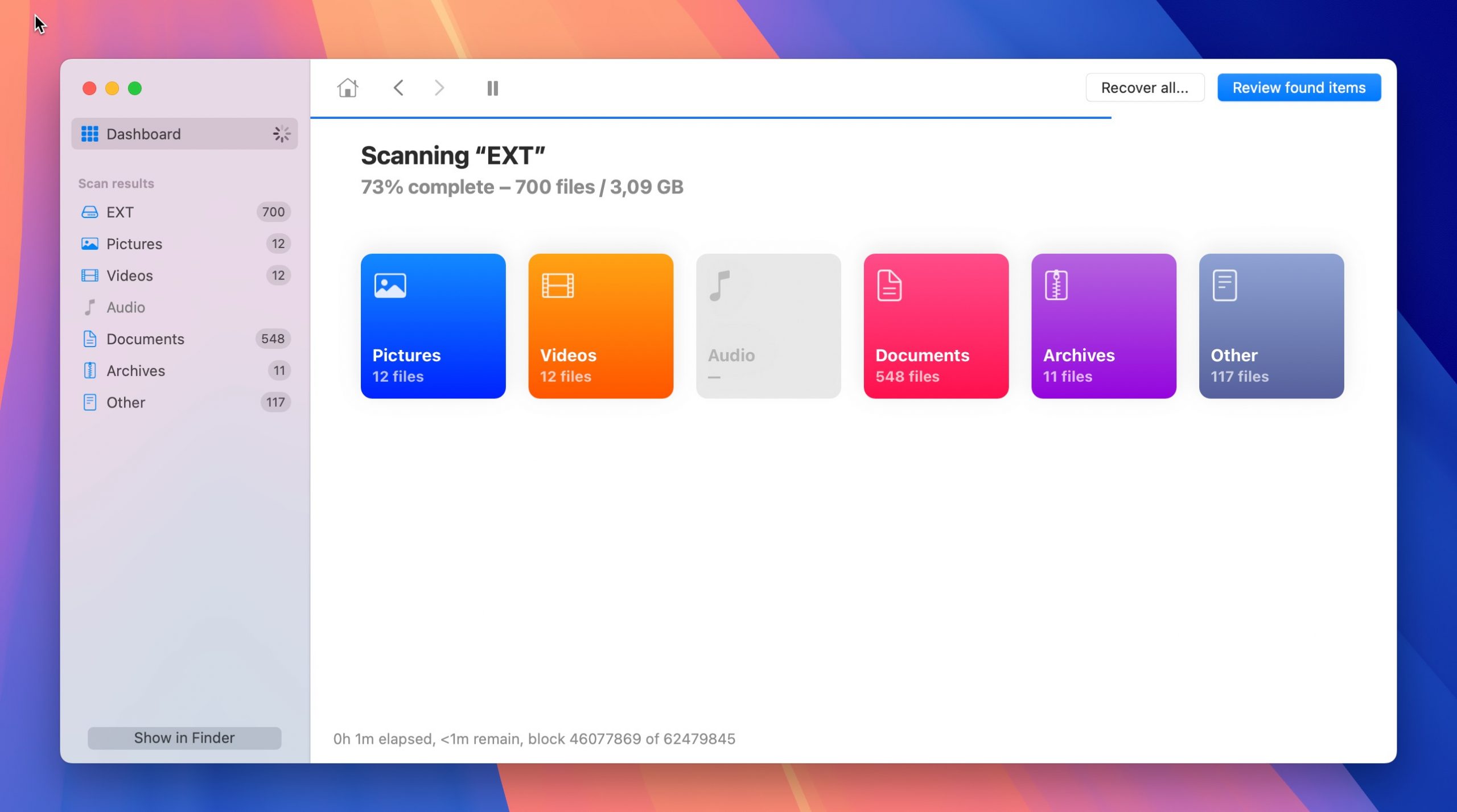Screen dimensions: 1457x812
Task: Open the pink Documents 548 files card
Action: 936,326
